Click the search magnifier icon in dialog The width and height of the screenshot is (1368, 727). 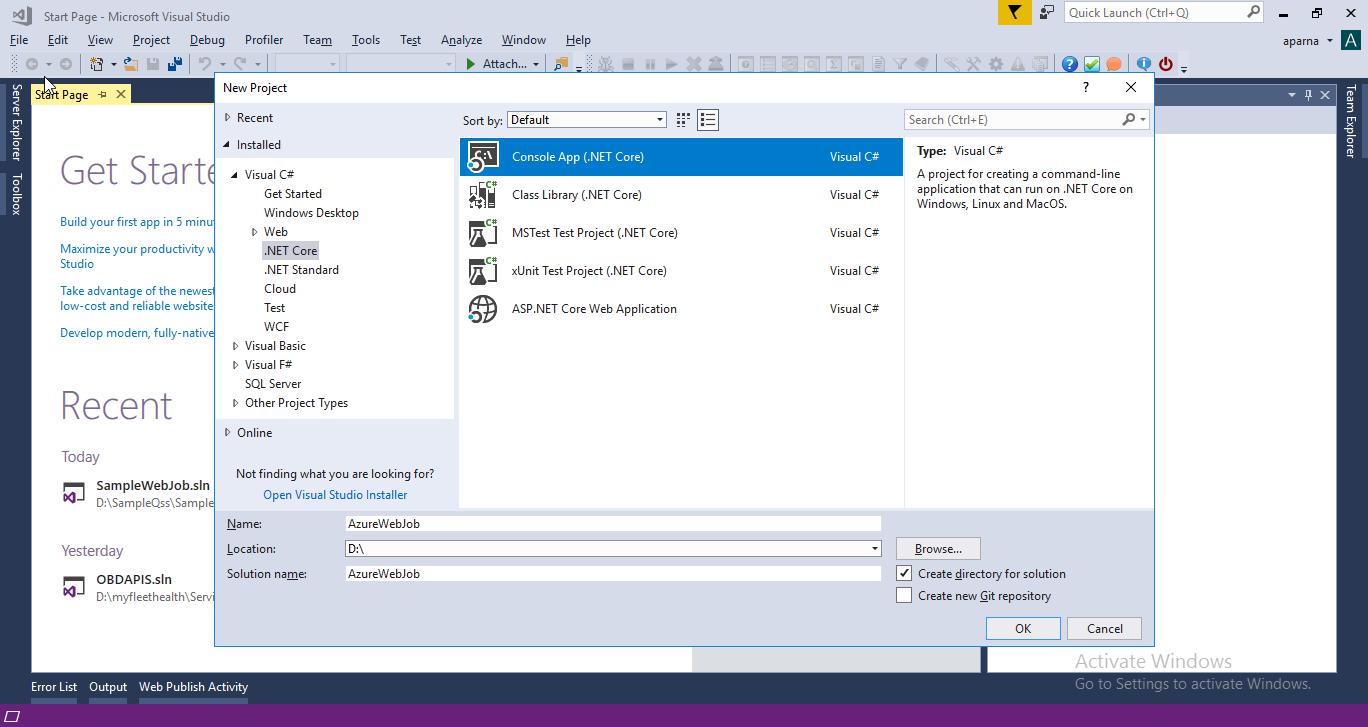click(x=1129, y=120)
